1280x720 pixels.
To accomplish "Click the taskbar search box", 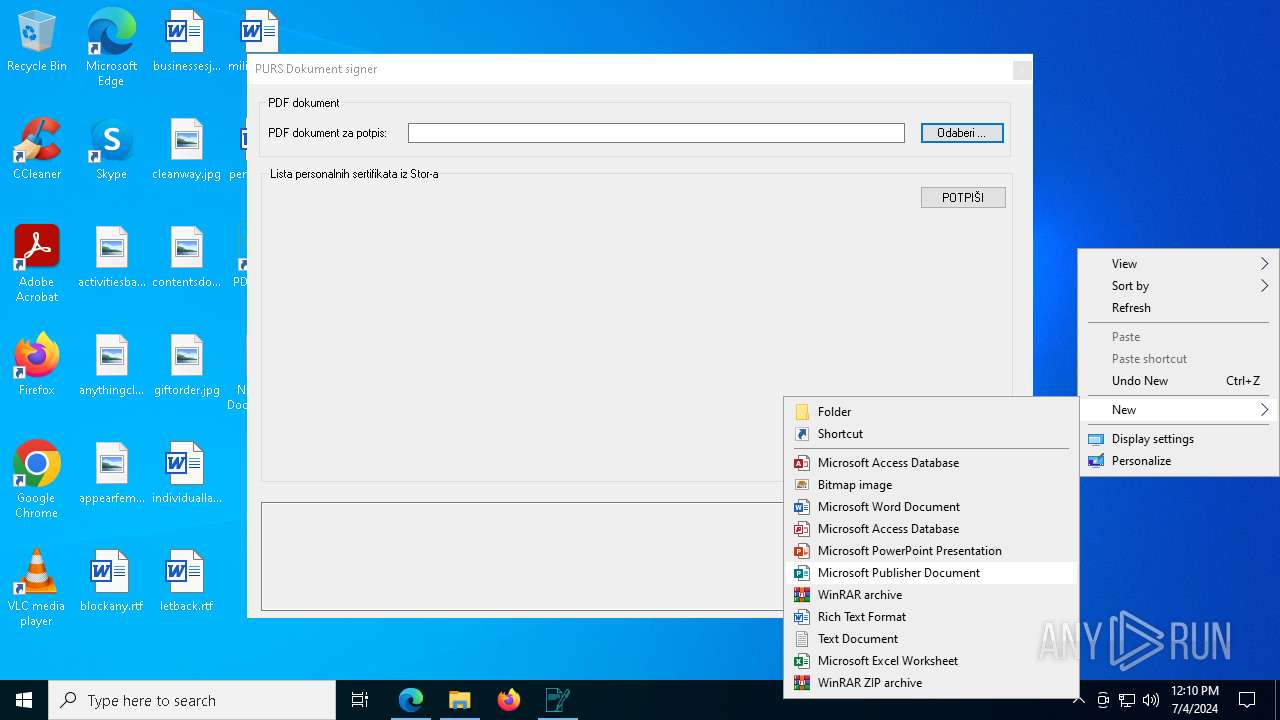I will coord(192,700).
